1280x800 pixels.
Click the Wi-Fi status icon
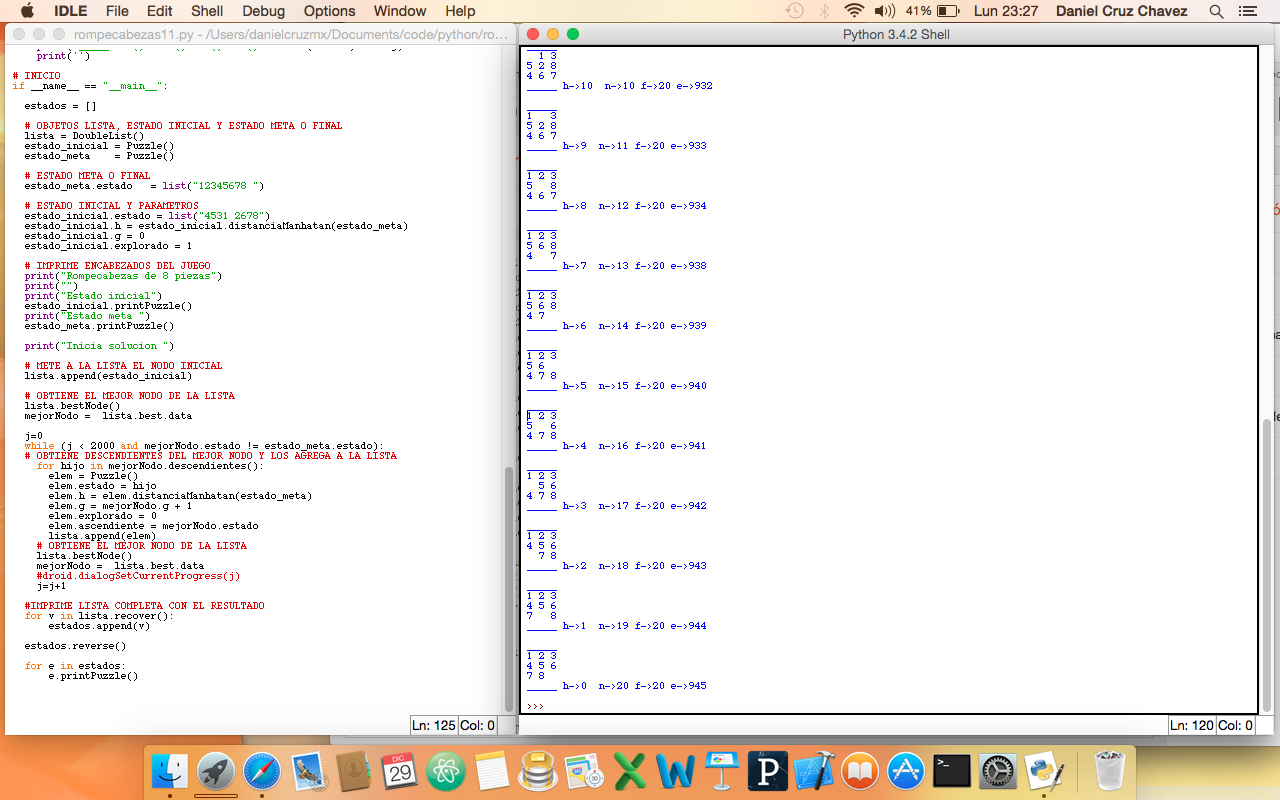click(x=854, y=11)
